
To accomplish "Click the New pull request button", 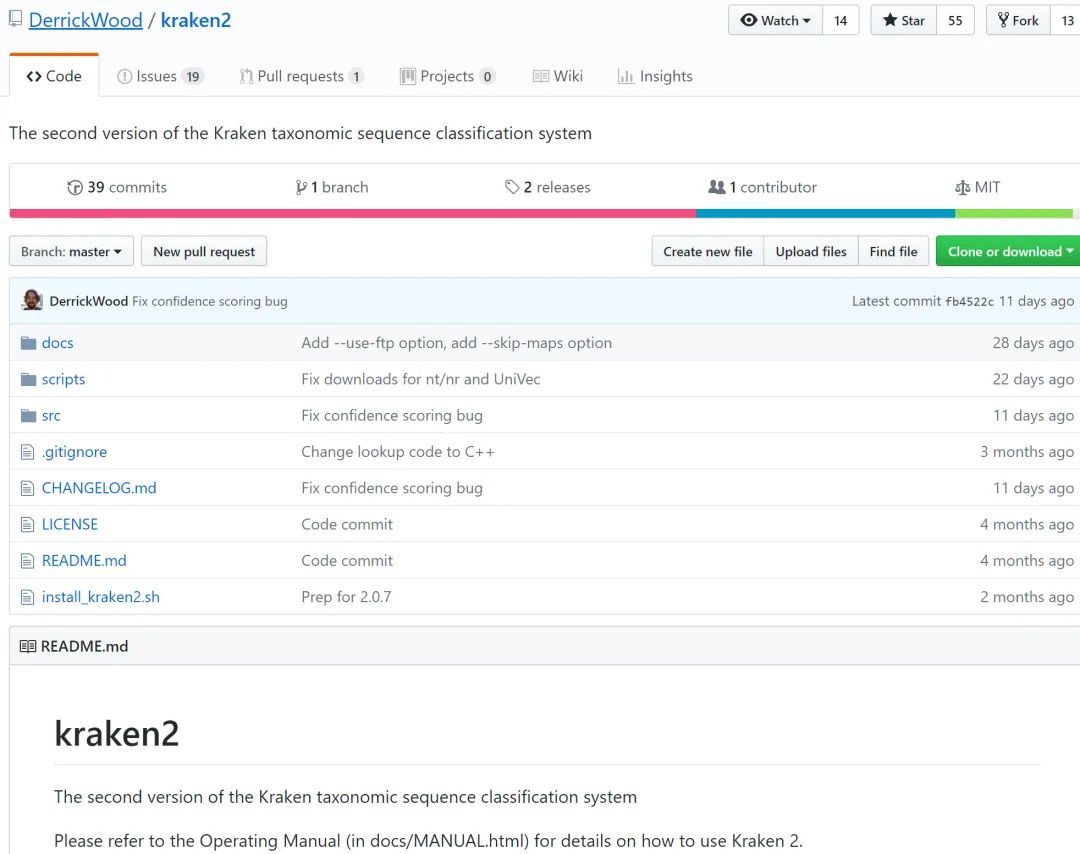I will pyautogui.click(x=204, y=252).
